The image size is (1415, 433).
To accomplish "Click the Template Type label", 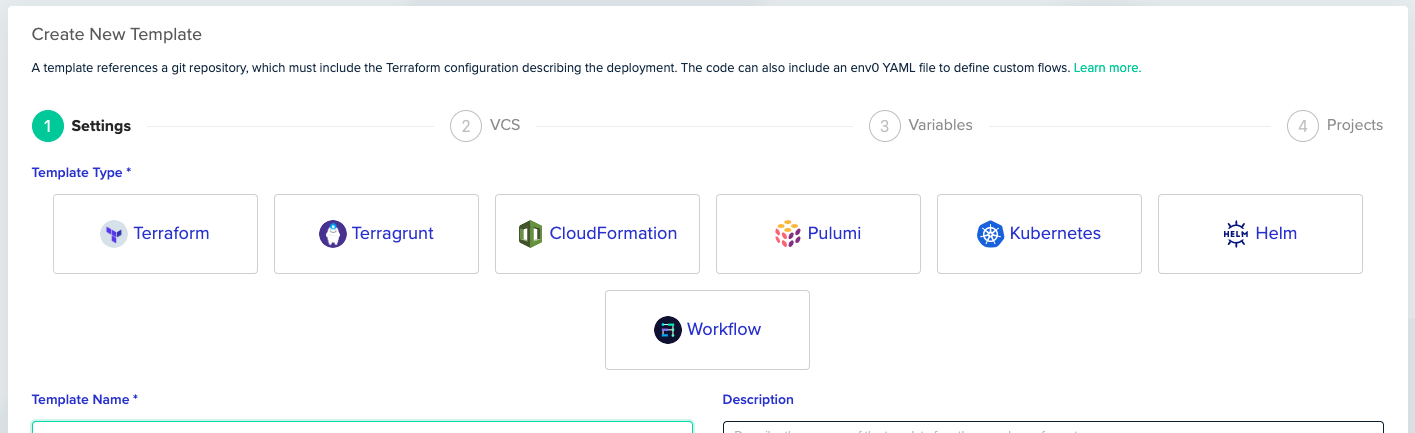I will click(x=82, y=173).
